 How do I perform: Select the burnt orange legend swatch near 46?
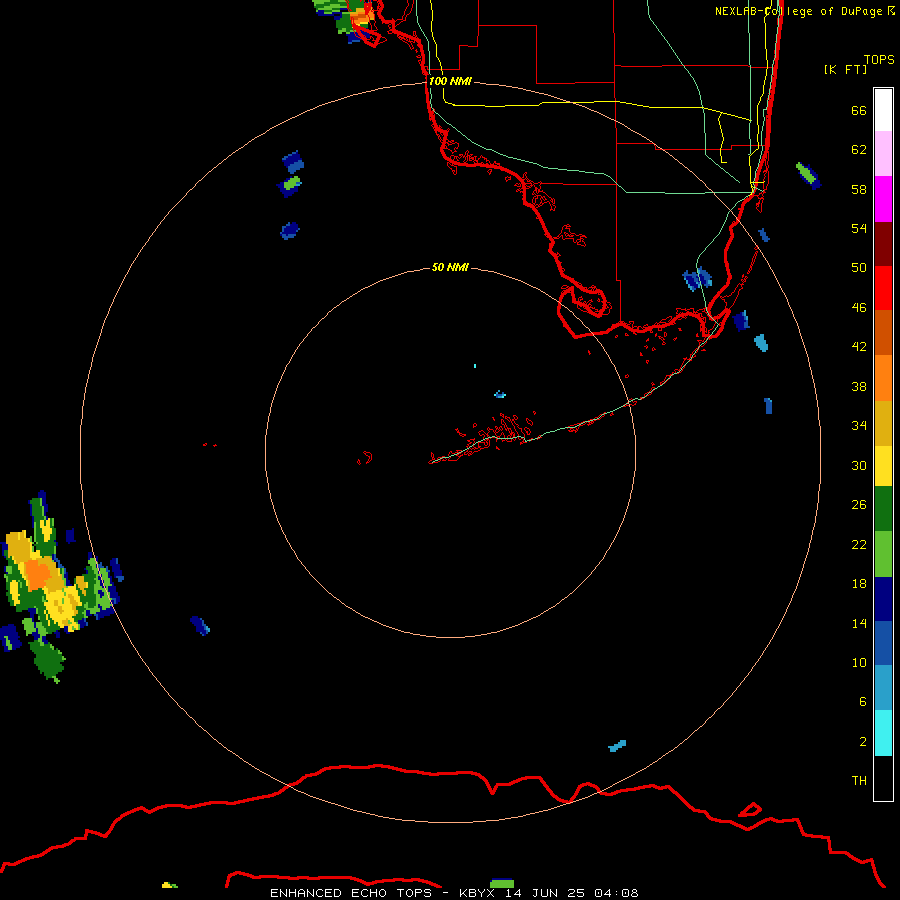[883, 333]
